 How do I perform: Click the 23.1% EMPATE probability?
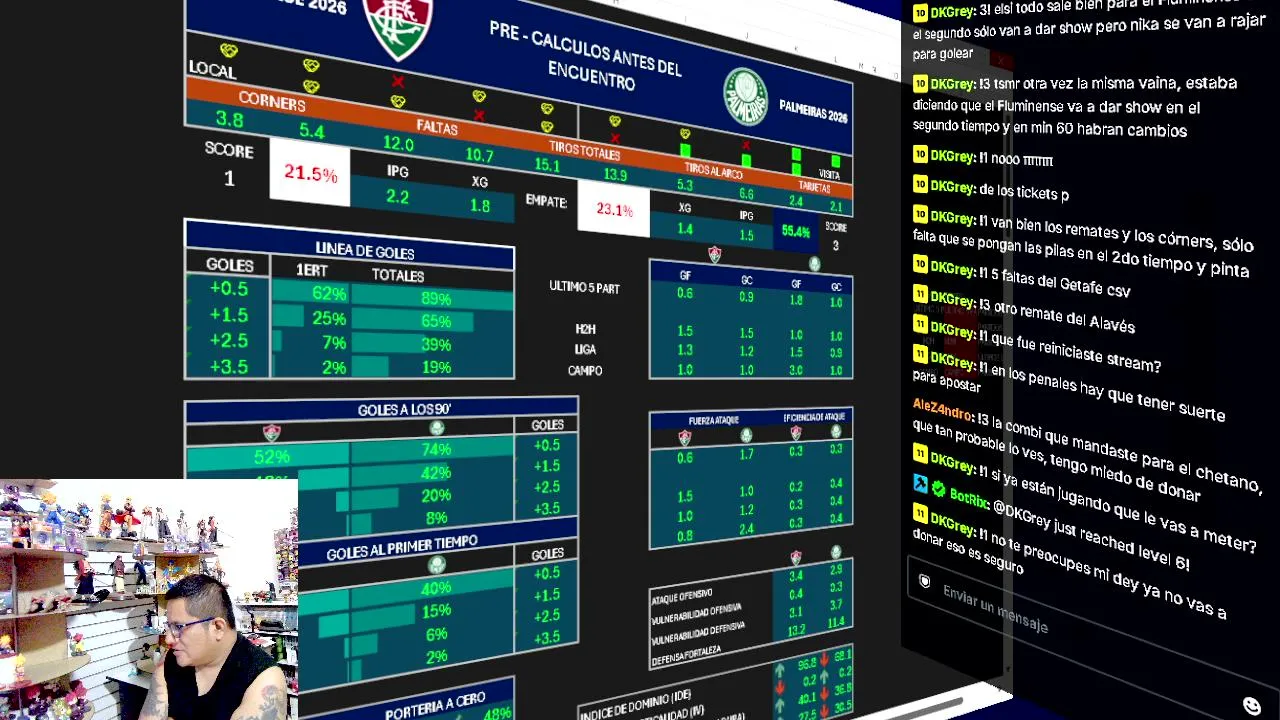614,209
